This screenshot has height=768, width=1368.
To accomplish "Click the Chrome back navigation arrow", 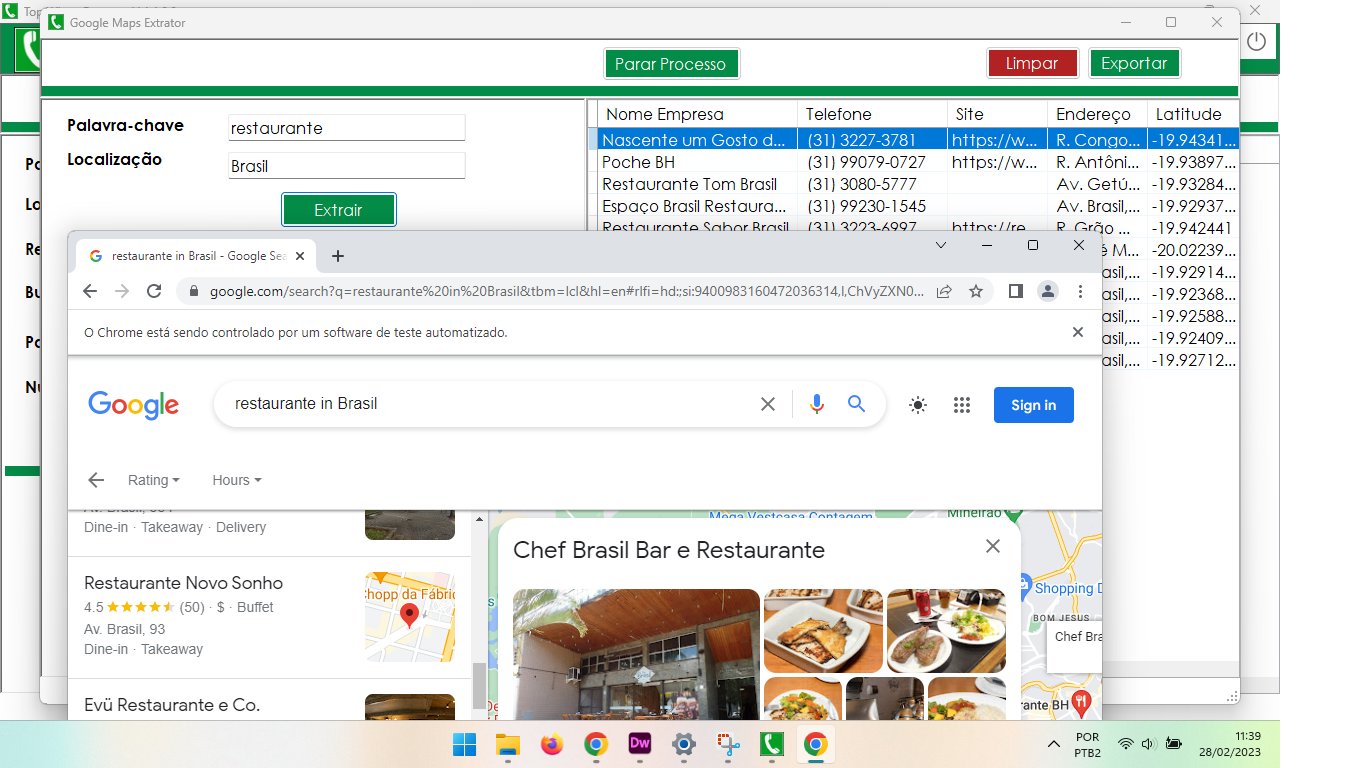I will 90,291.
